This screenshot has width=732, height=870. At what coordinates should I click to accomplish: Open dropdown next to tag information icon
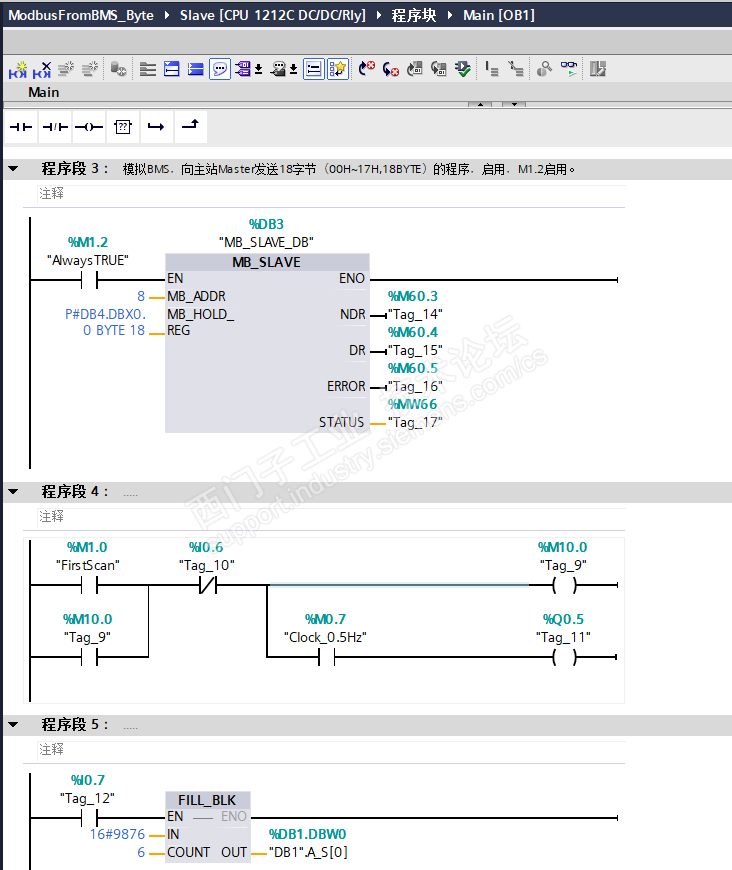pos(294,69)
